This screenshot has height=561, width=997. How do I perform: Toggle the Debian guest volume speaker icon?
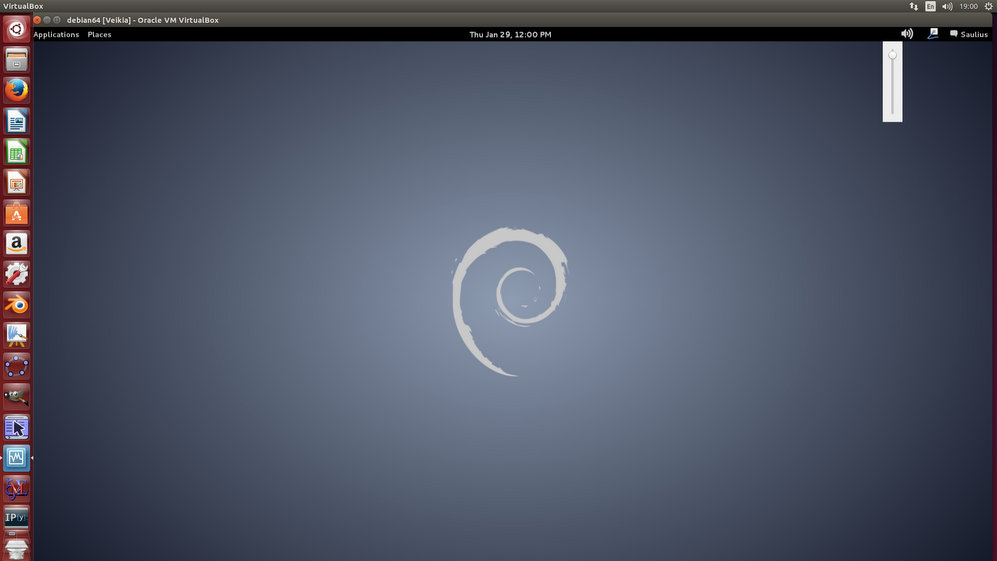tap(906, 34)
